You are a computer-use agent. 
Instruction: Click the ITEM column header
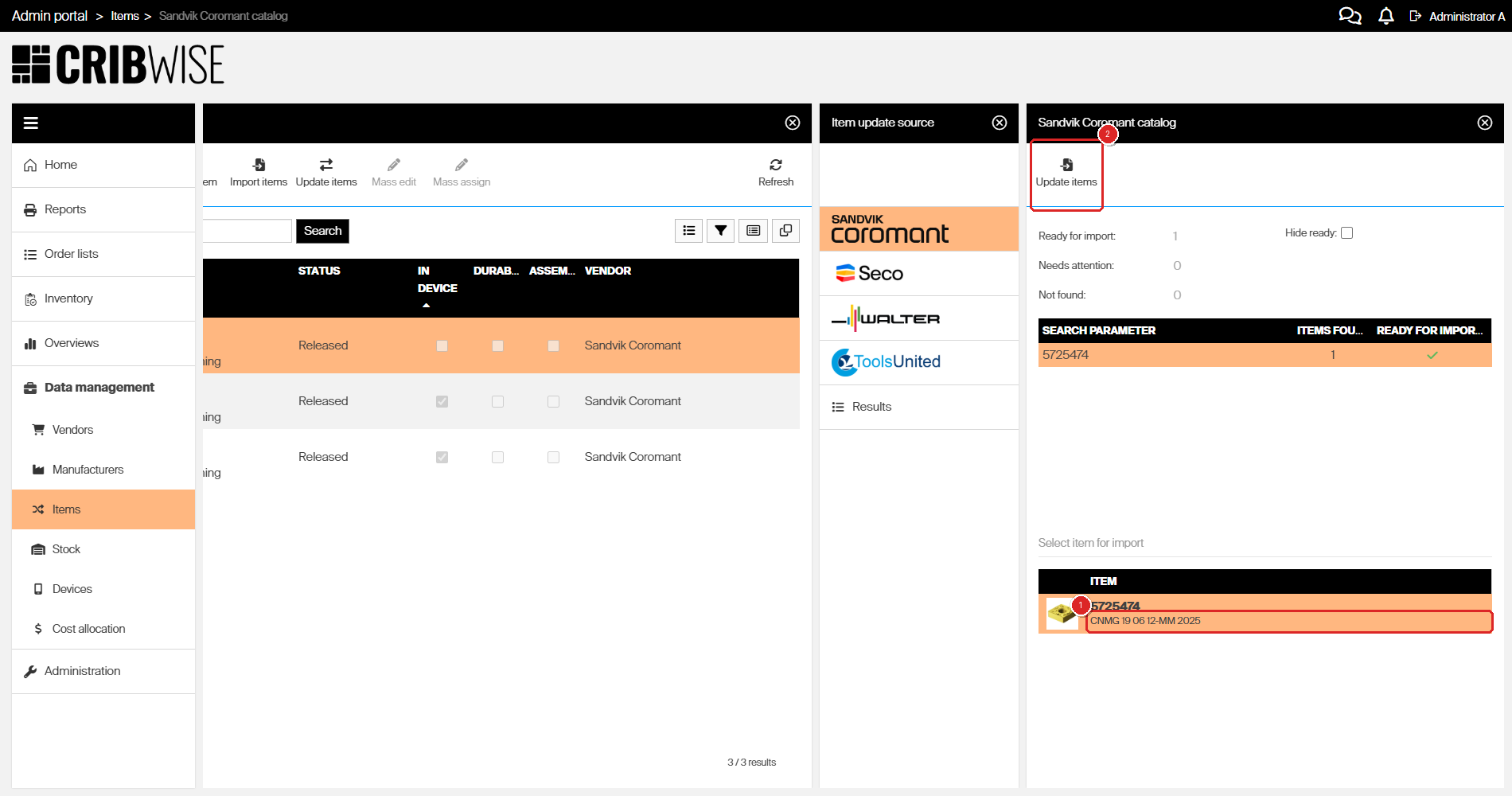pos(1103,581)
